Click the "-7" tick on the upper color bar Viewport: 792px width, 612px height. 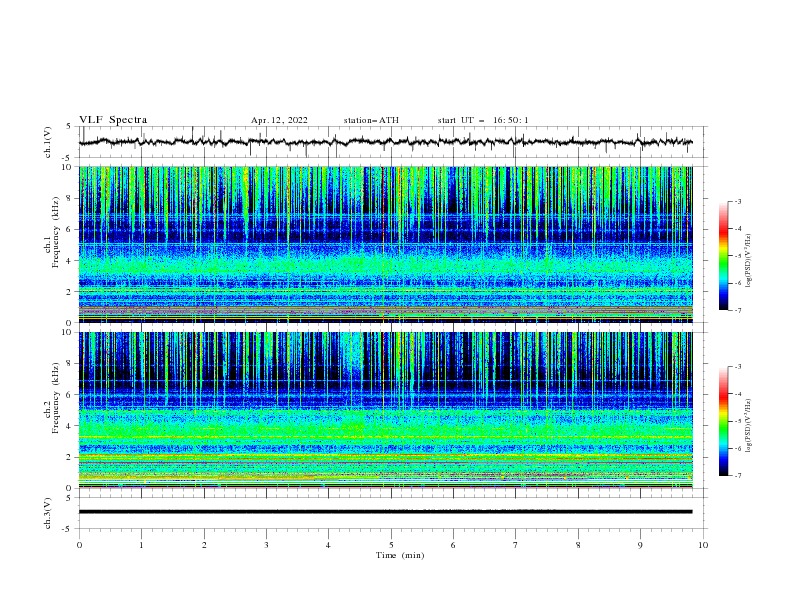737,311
